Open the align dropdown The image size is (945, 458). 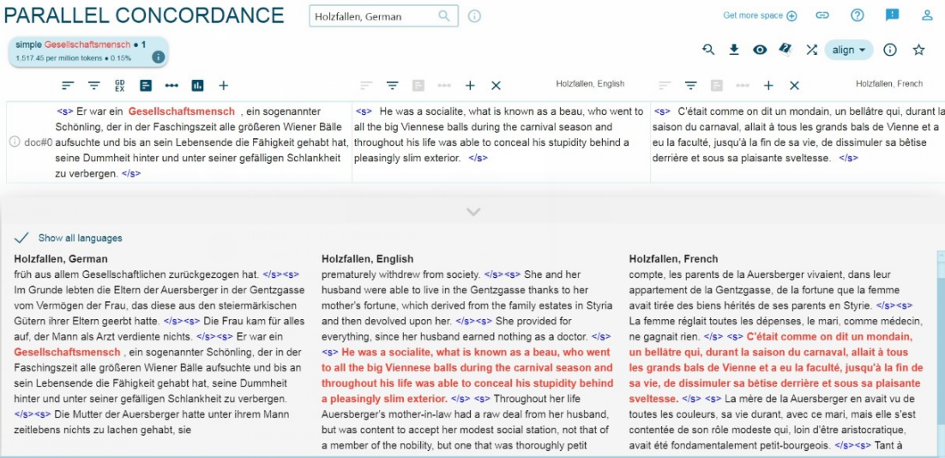849,50
